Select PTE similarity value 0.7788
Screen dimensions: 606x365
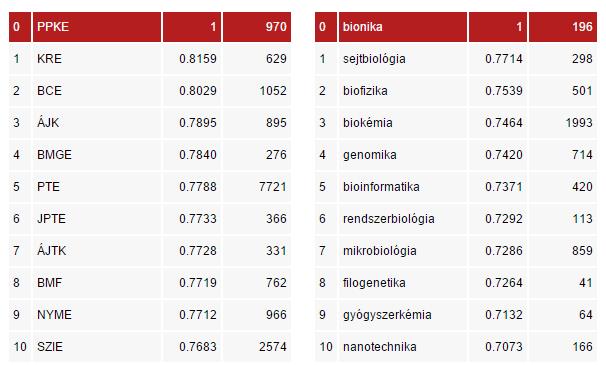(198, 187)
